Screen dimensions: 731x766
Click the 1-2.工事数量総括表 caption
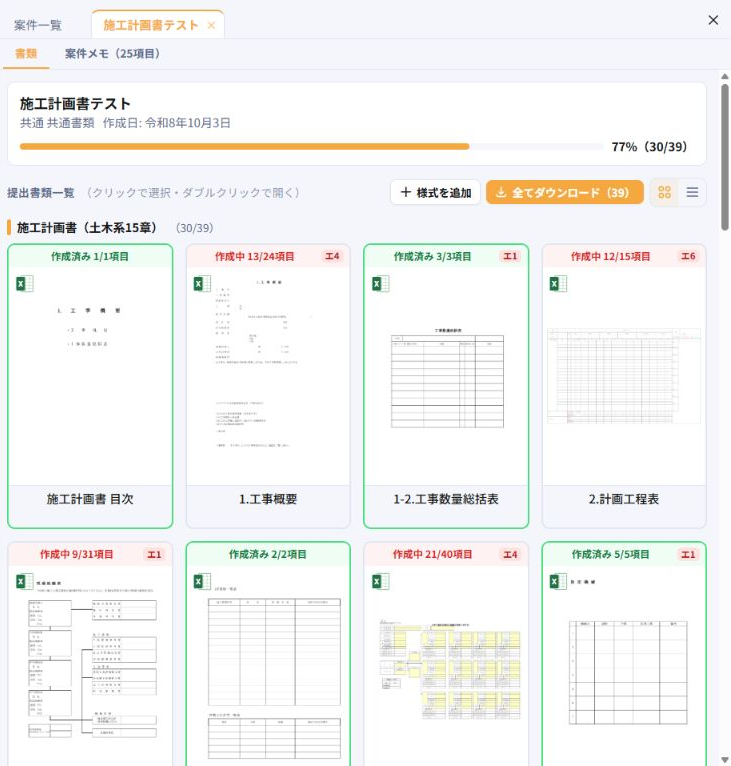click(x=446, y=499)
